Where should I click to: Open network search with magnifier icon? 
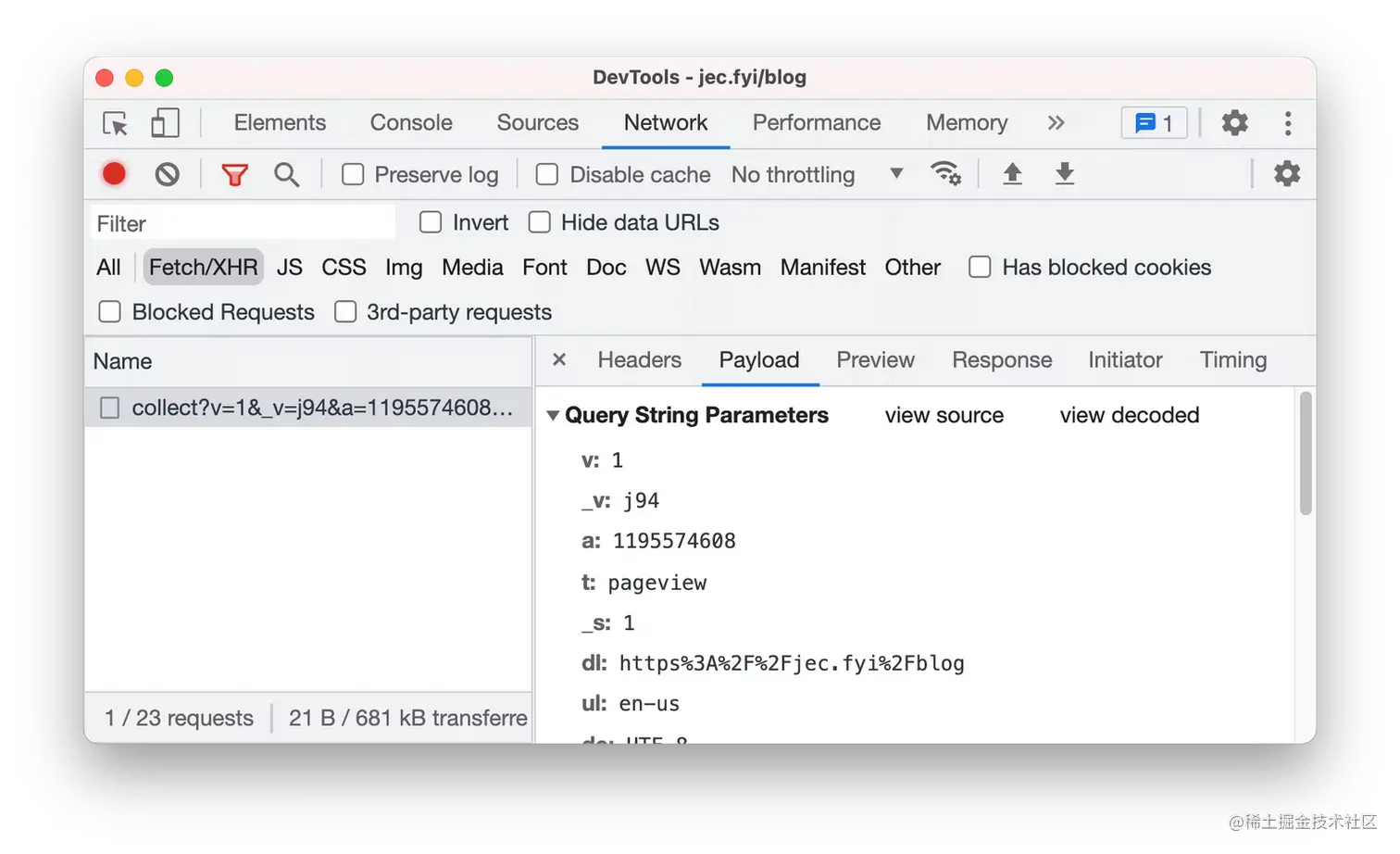[x=287, y=174]
